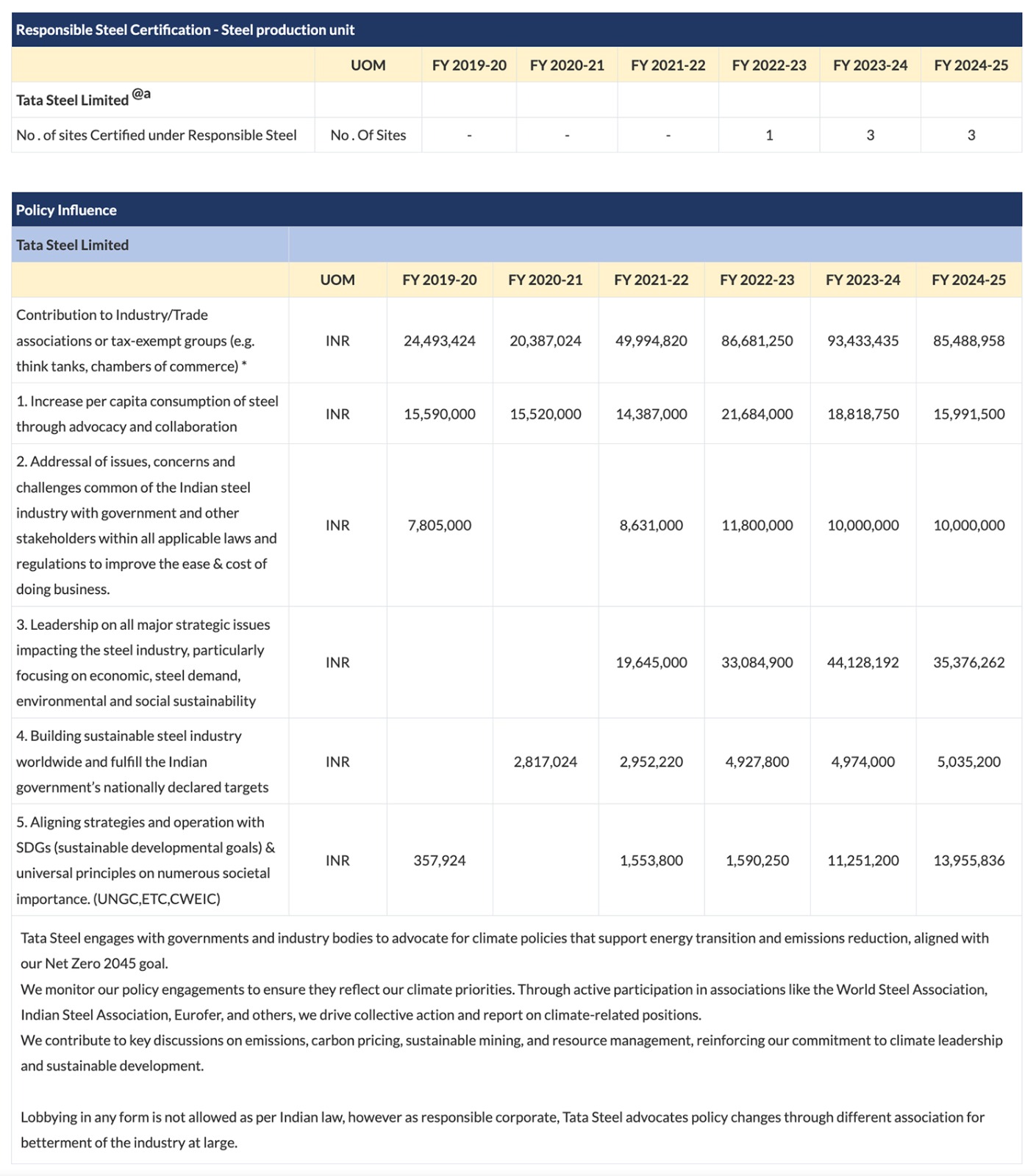
Task: Click FY 2024-25 header in Policy Influence table
Action: click(x=968, y=280)
